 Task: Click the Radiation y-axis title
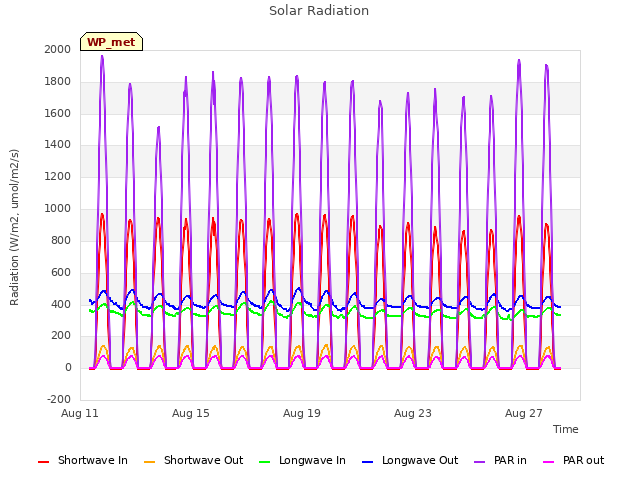tap(14, 227)
